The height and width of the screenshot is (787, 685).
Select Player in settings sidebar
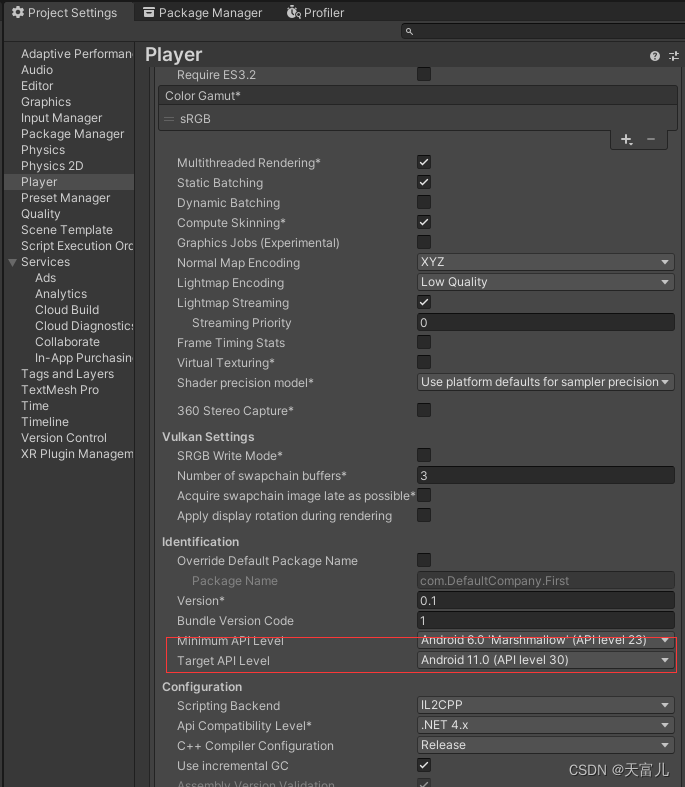(69, 182)
